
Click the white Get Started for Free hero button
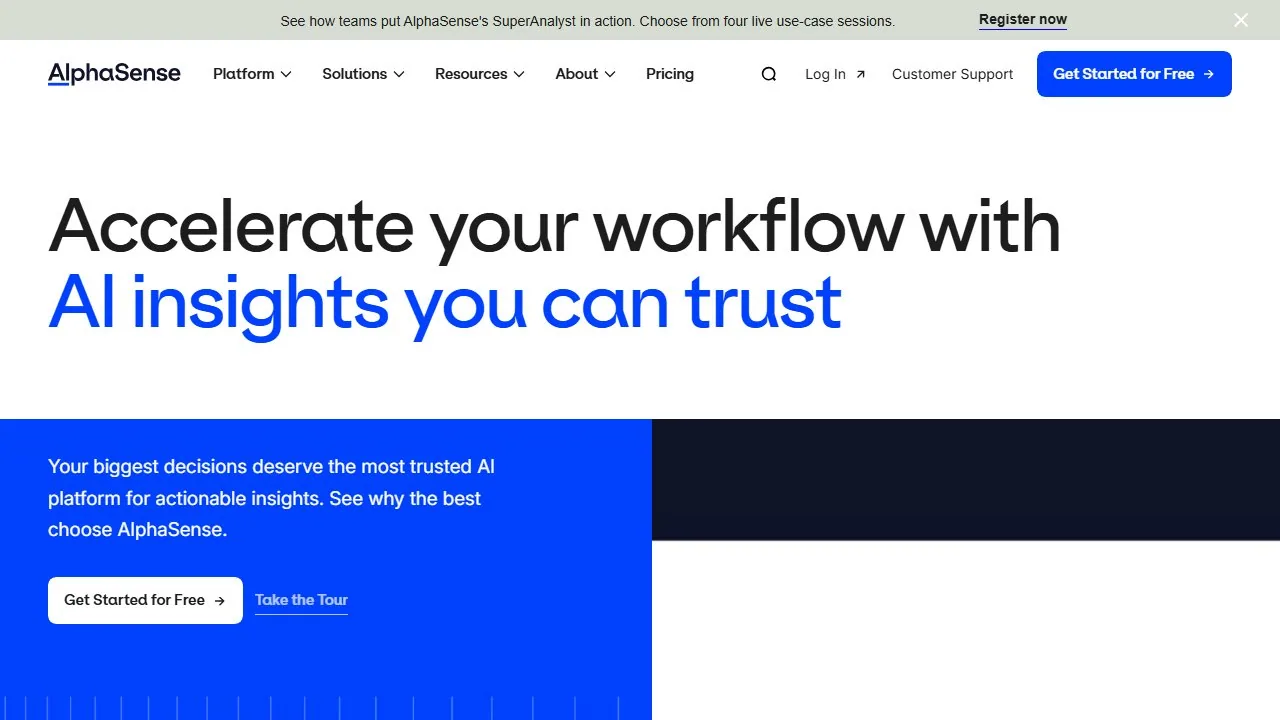pos(145,600)
